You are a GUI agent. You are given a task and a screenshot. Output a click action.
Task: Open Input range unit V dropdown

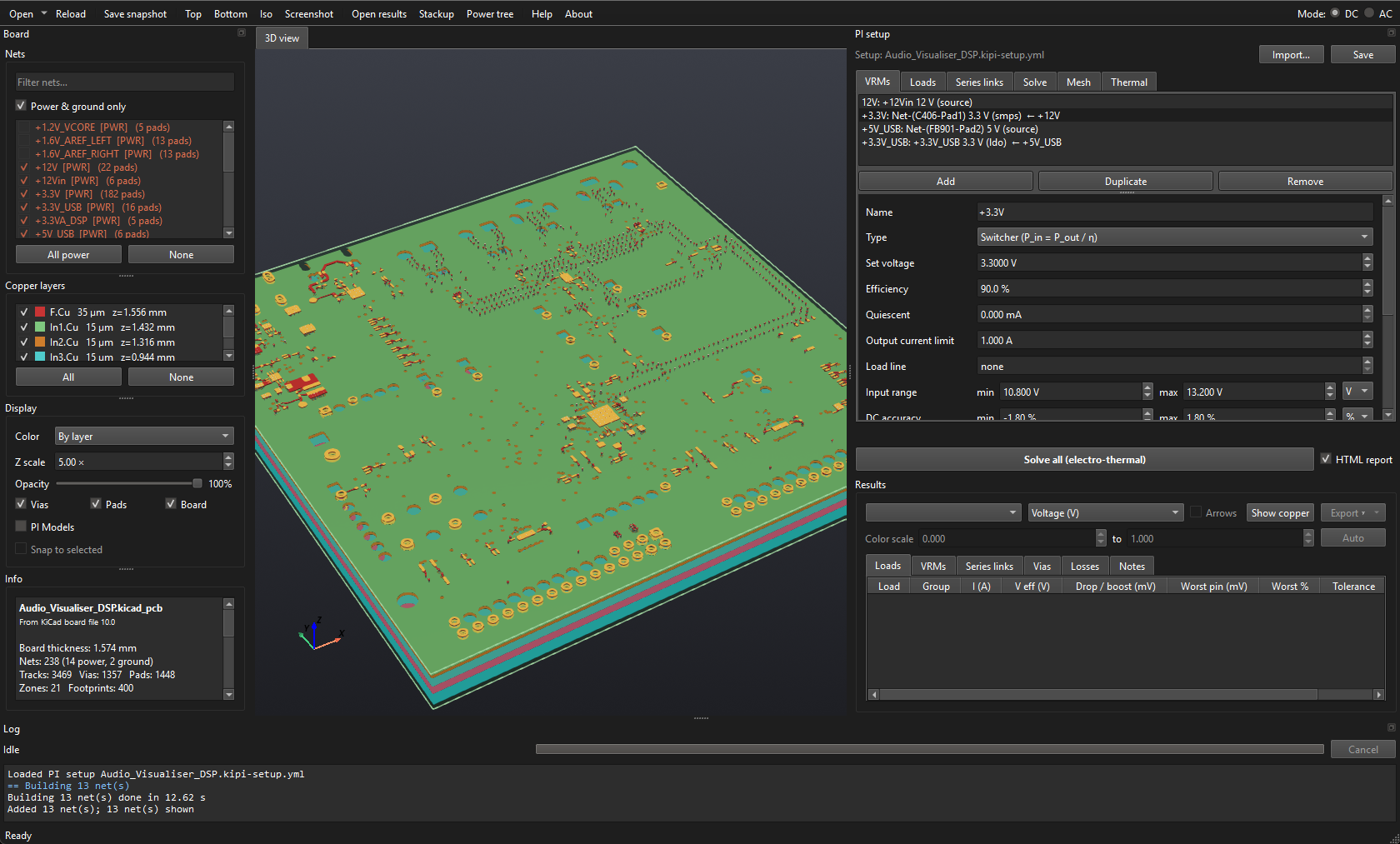click(x=1357, y=392)
